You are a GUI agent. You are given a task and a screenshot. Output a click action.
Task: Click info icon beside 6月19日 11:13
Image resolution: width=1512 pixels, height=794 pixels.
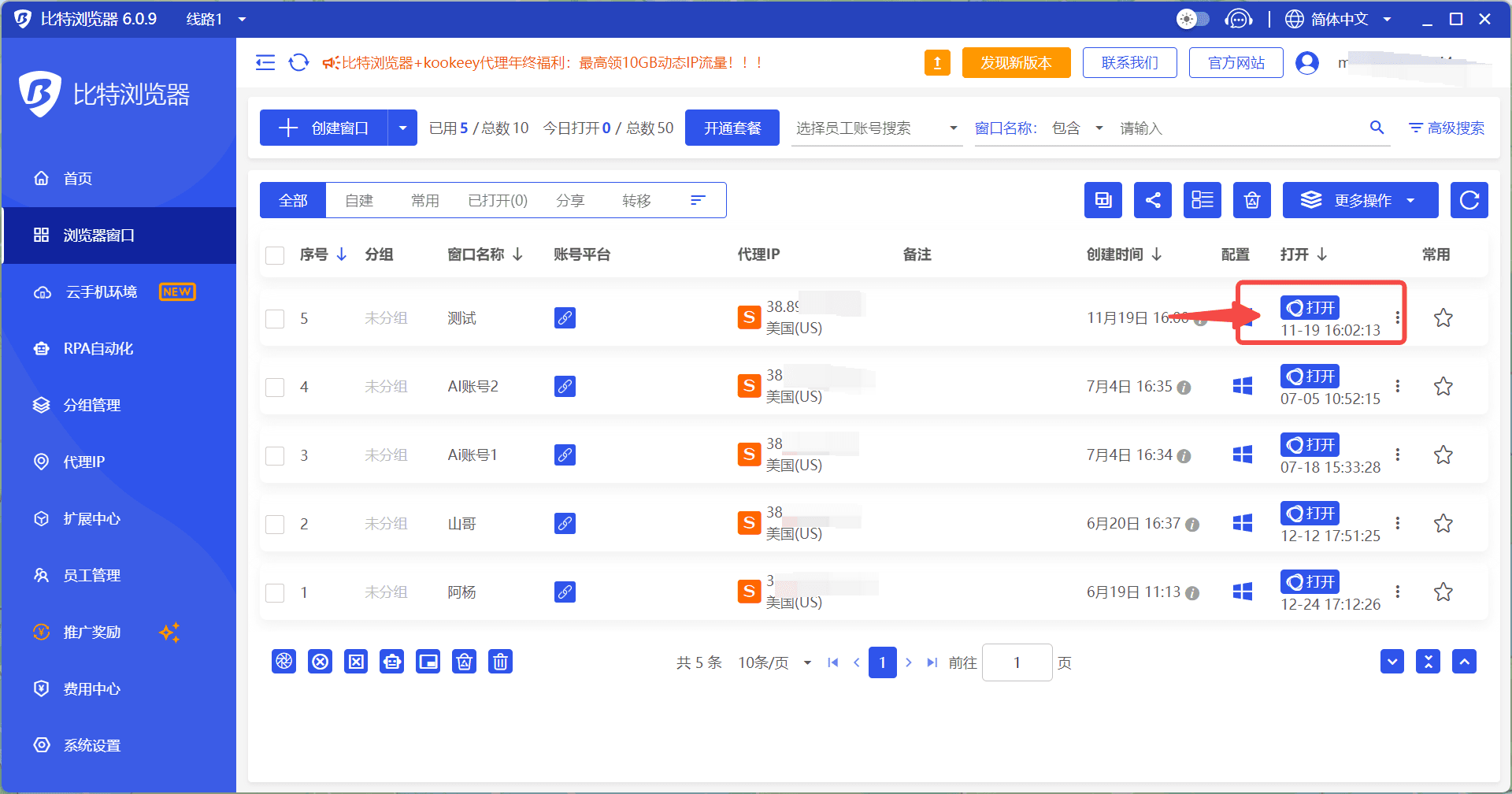(1192, 593)
